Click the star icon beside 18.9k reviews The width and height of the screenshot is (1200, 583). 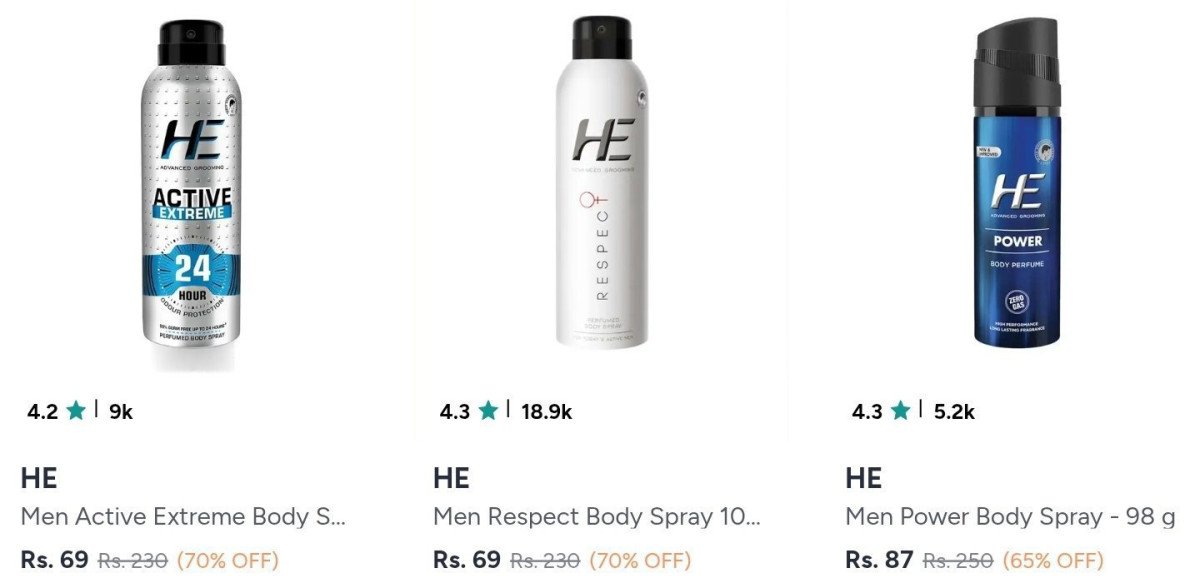pos(488,411)
